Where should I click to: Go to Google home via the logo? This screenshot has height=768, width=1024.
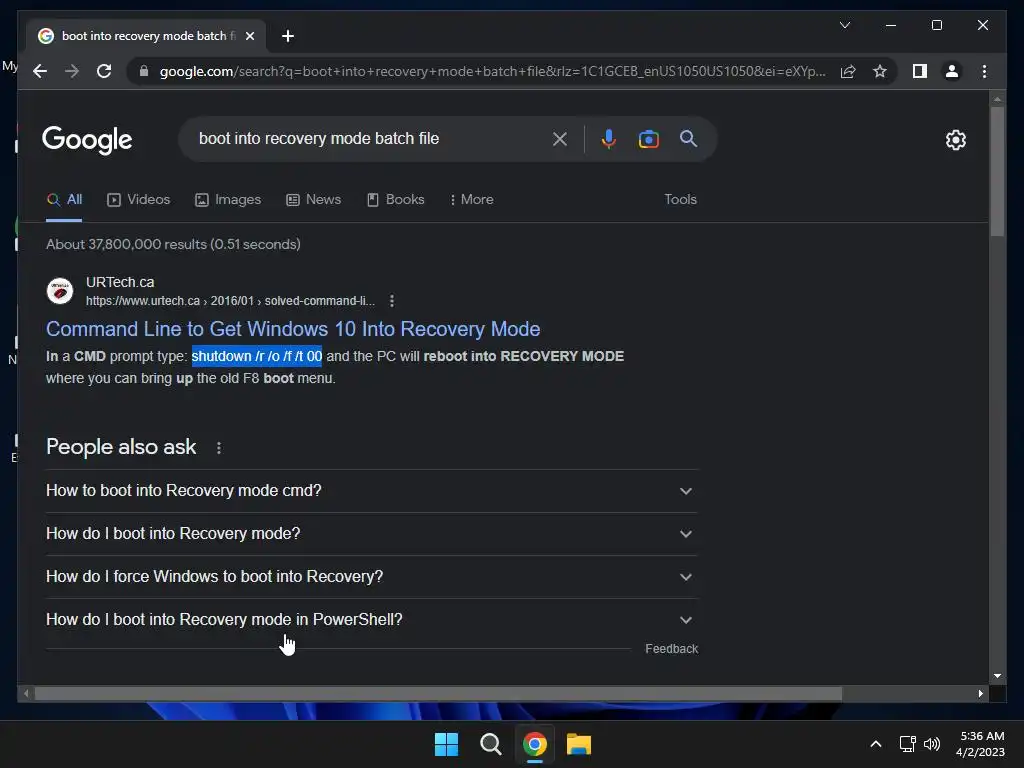87,140
